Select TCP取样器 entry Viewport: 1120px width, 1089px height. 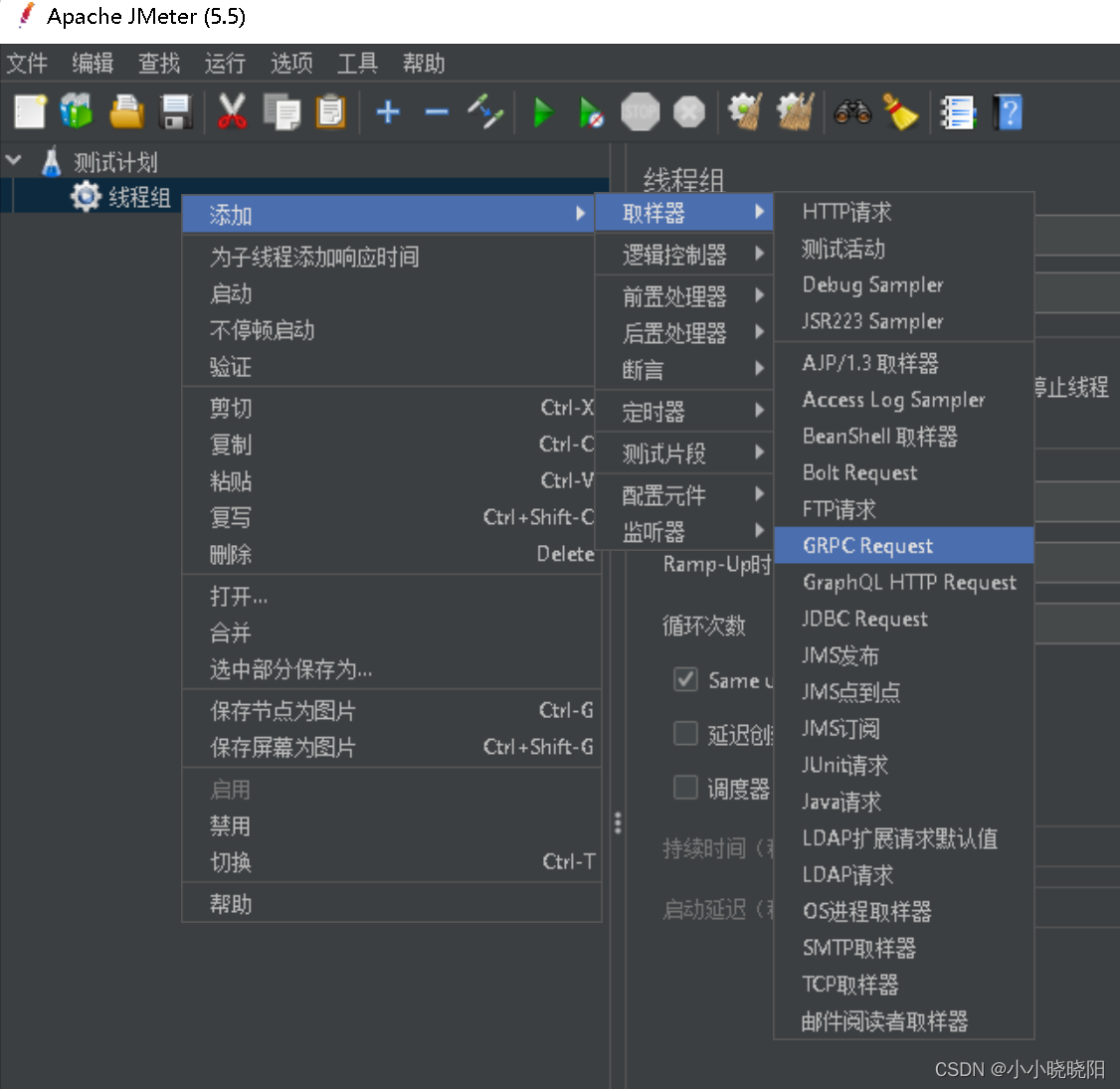pyautogui.click(x=904, y=984)
